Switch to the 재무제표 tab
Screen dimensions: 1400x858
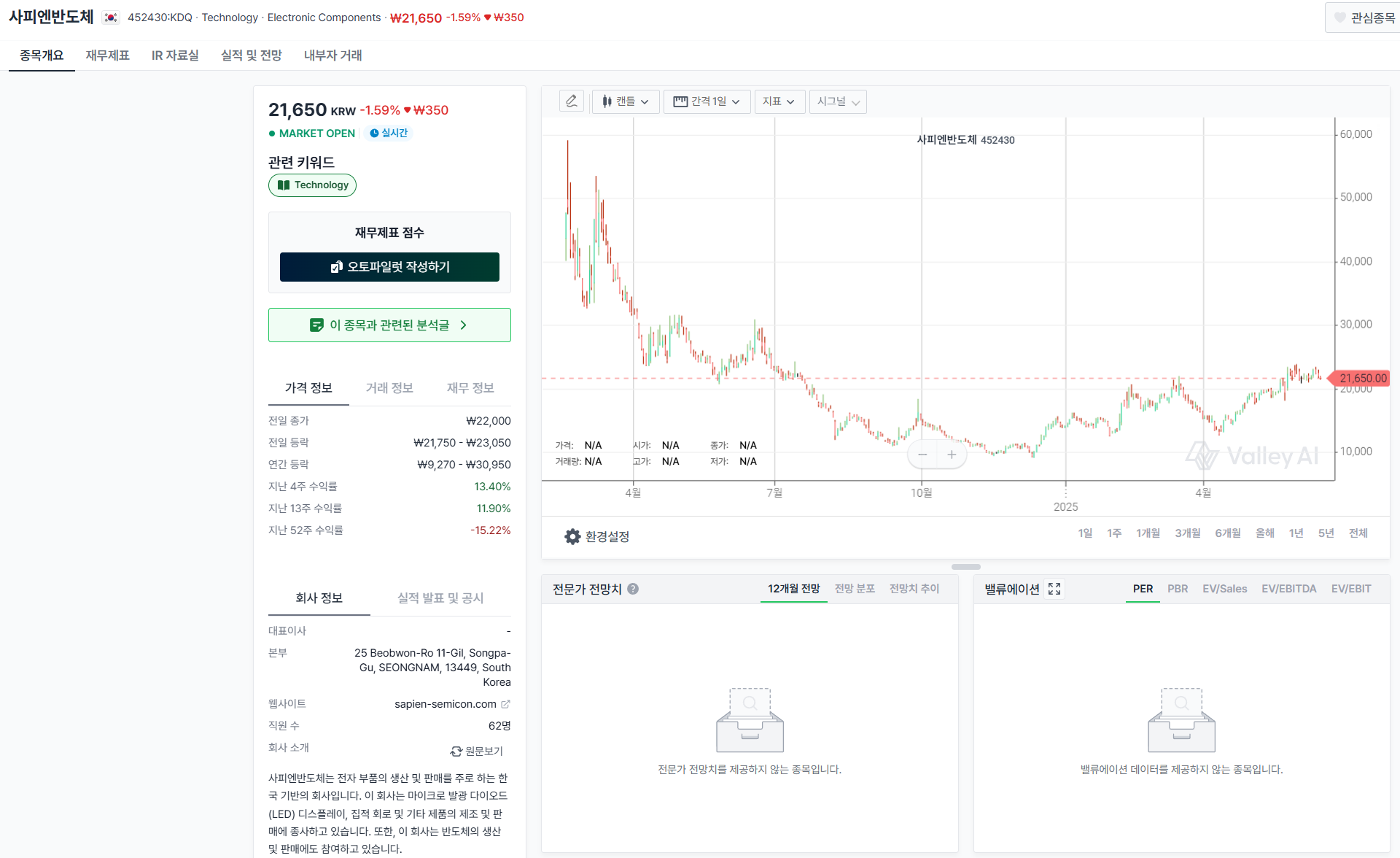[107, 55]
